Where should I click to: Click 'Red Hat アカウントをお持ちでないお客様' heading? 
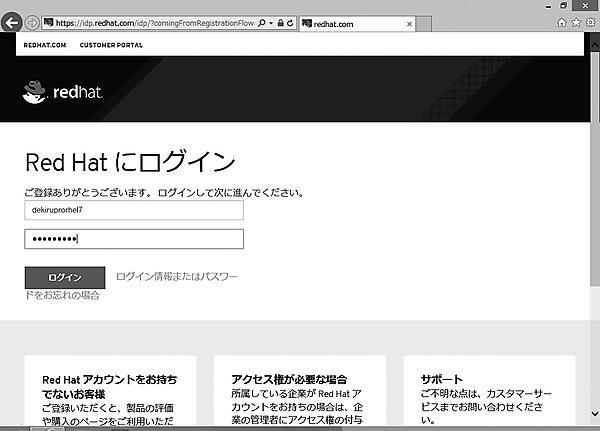110,387
